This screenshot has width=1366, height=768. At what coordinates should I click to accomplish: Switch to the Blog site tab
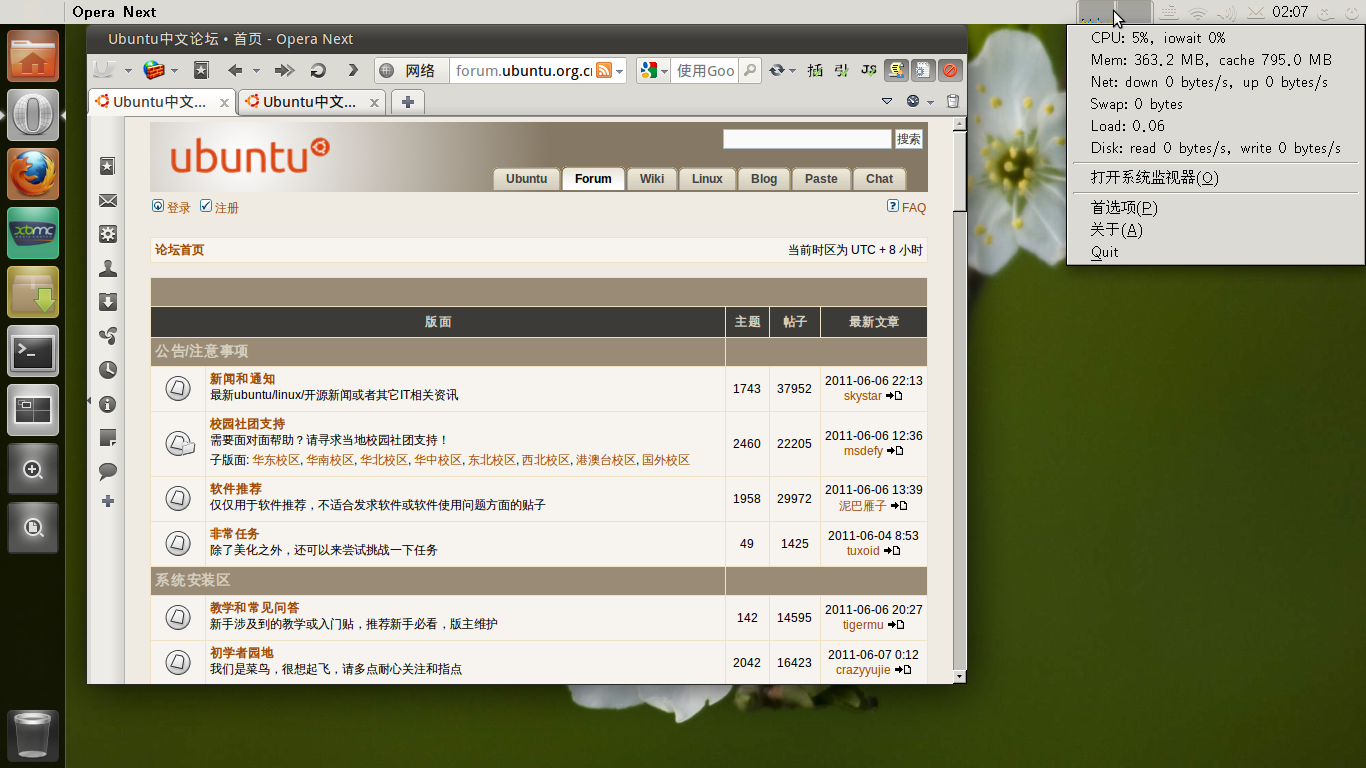[764, 179]
